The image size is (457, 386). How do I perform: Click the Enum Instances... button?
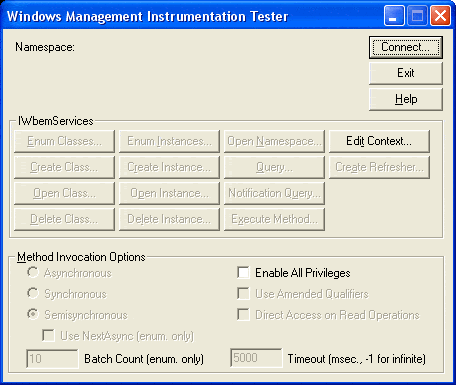click(169, 141)
